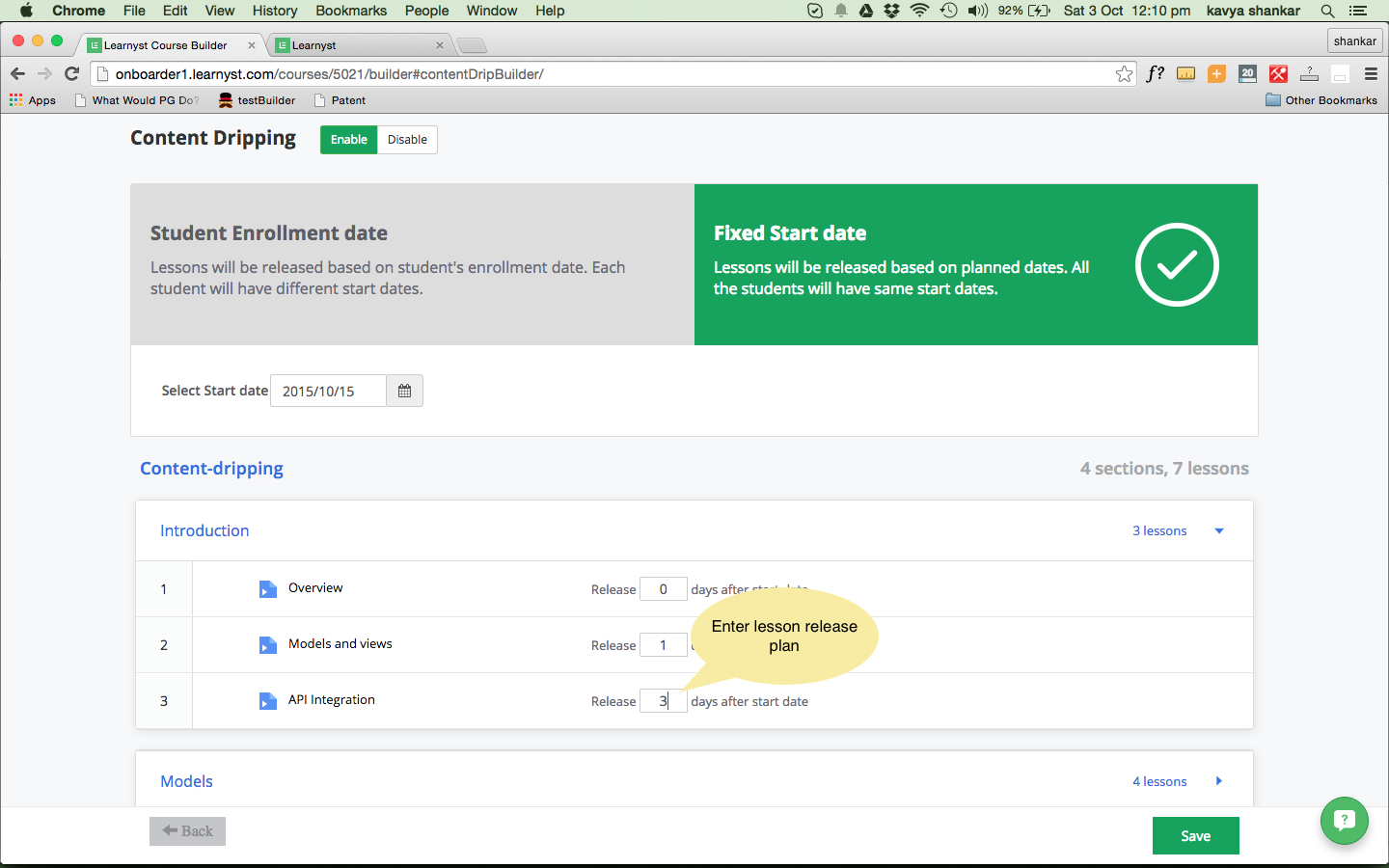Image resolution: width=1389 pixels, height=868 pixels.
Task: Bookmark this page with the star
Action: tap(1124, 74)
